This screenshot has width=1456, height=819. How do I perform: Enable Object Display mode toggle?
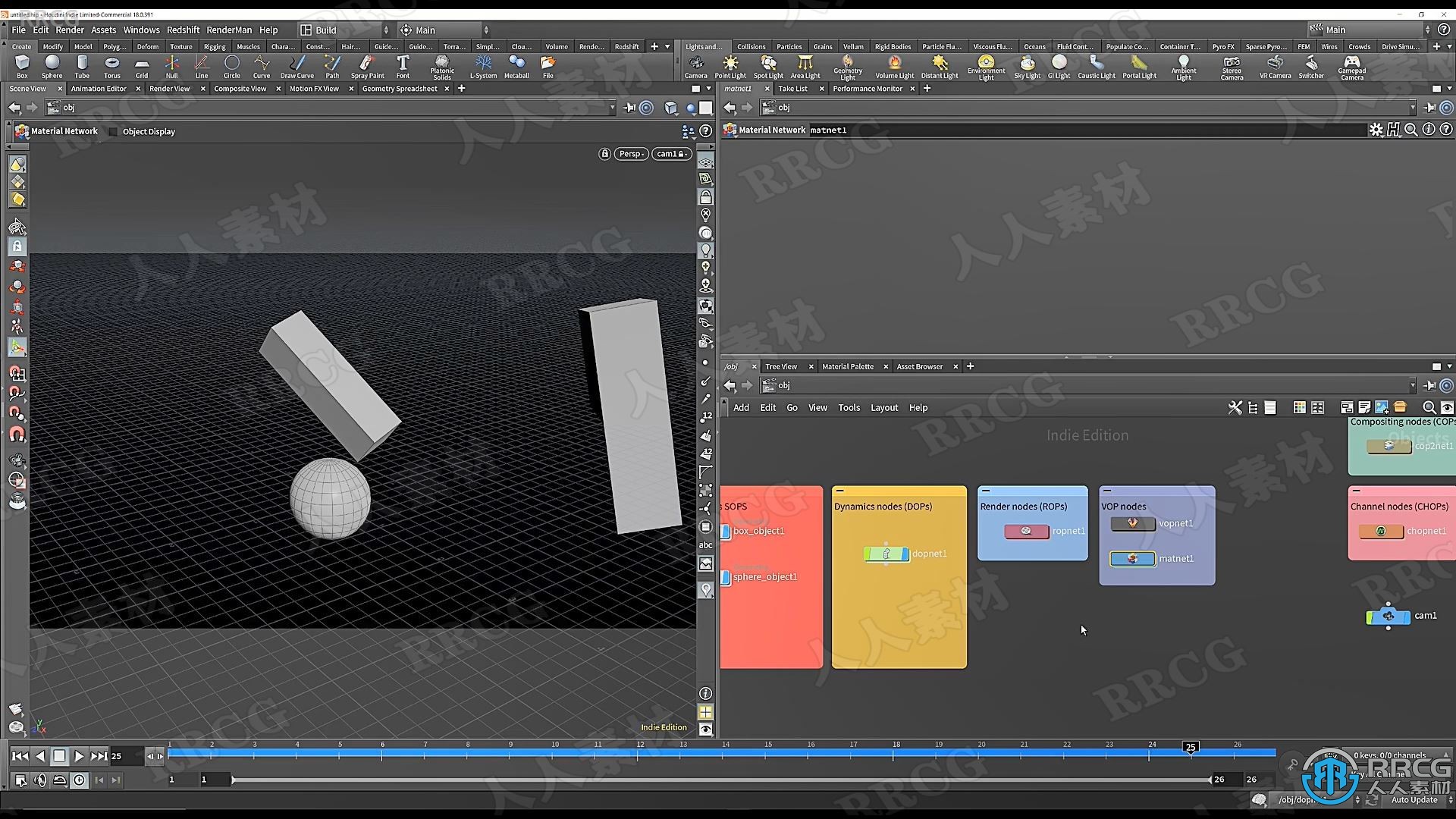(x=113, y=131)
